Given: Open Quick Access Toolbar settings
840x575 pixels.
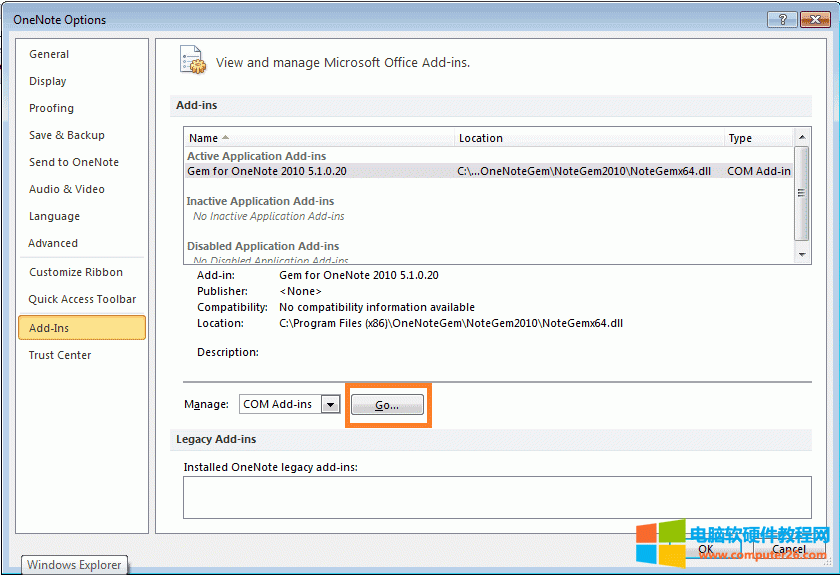Looking at the screenshot, I should point(82,299).
